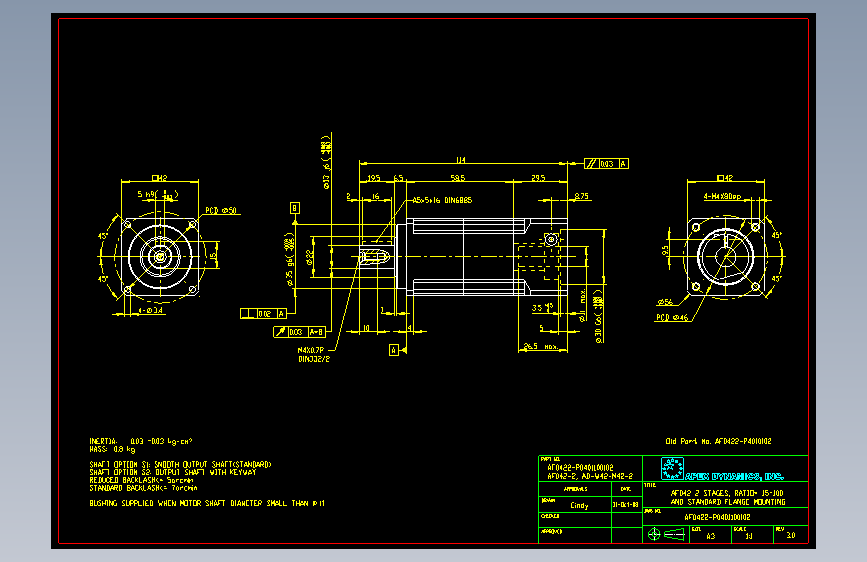Click the PCD Ø50 label on left view

221,211
